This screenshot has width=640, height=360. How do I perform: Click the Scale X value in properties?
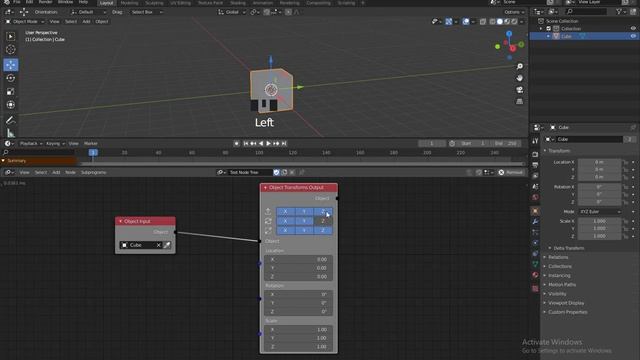click(x=599, y=221)
